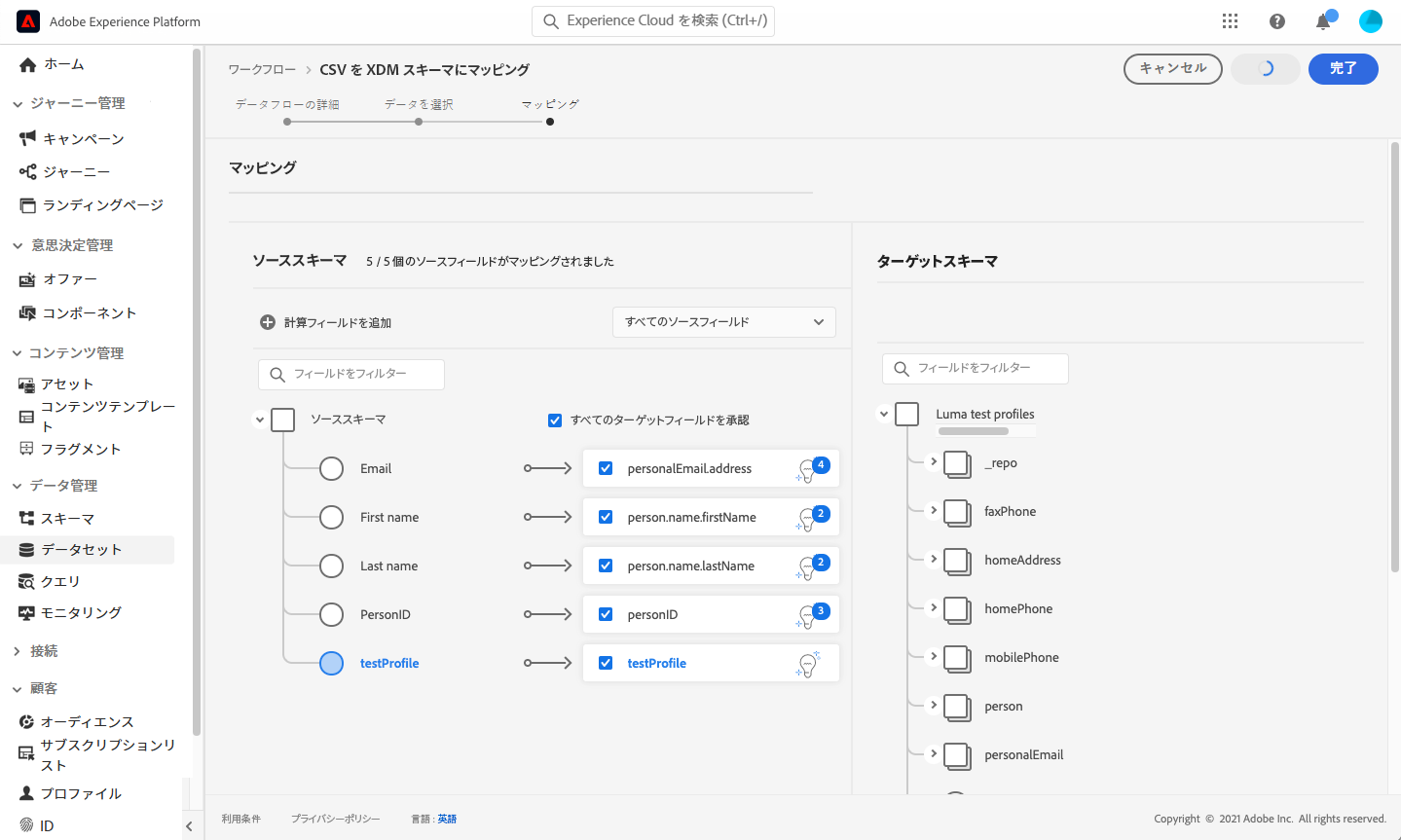Viewport: 1401px width, 840px height.
Task: Uncheck the person.name.lastName mapping checkbox
Action: (x=606, y=566)
